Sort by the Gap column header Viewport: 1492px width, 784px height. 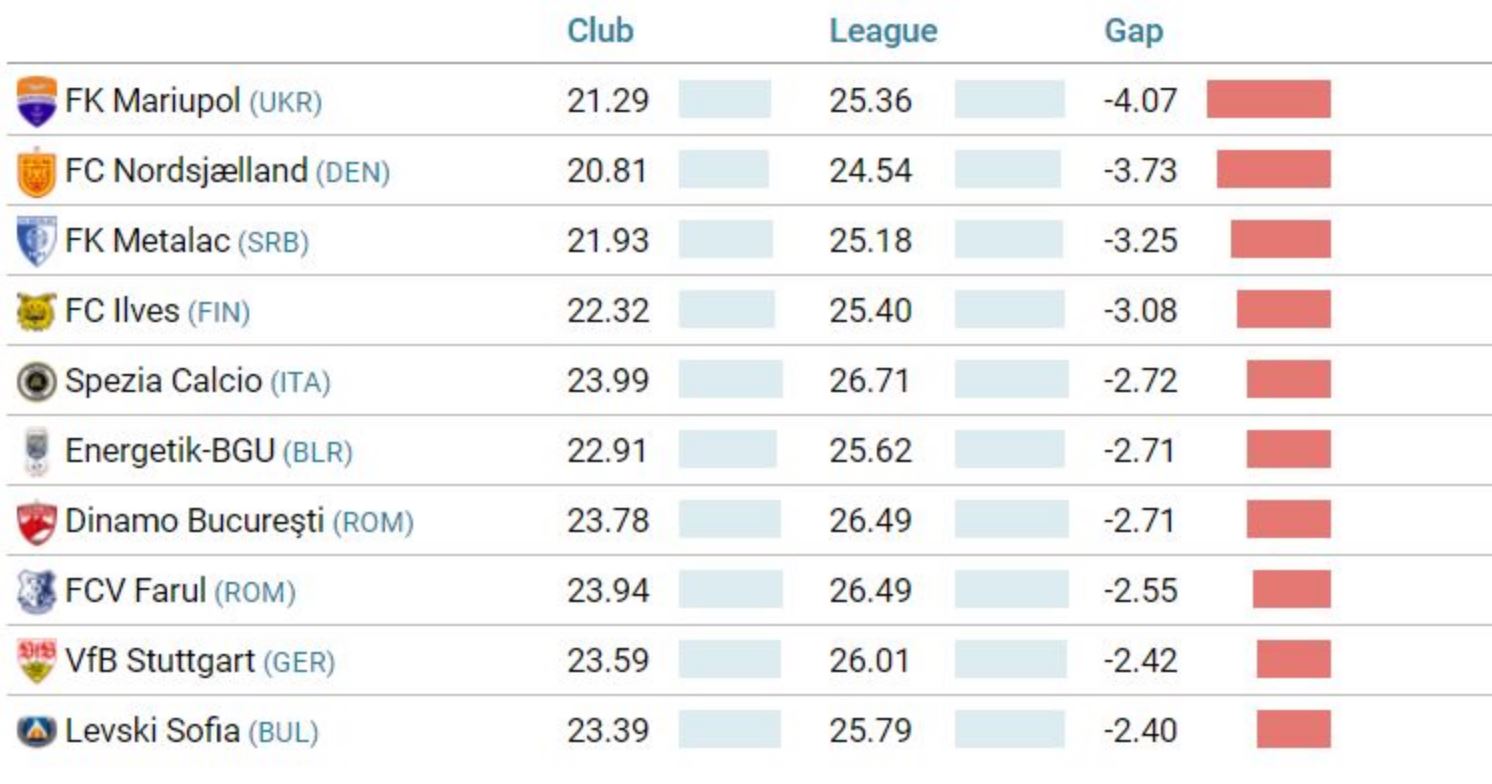click(x=1133, y=31)
